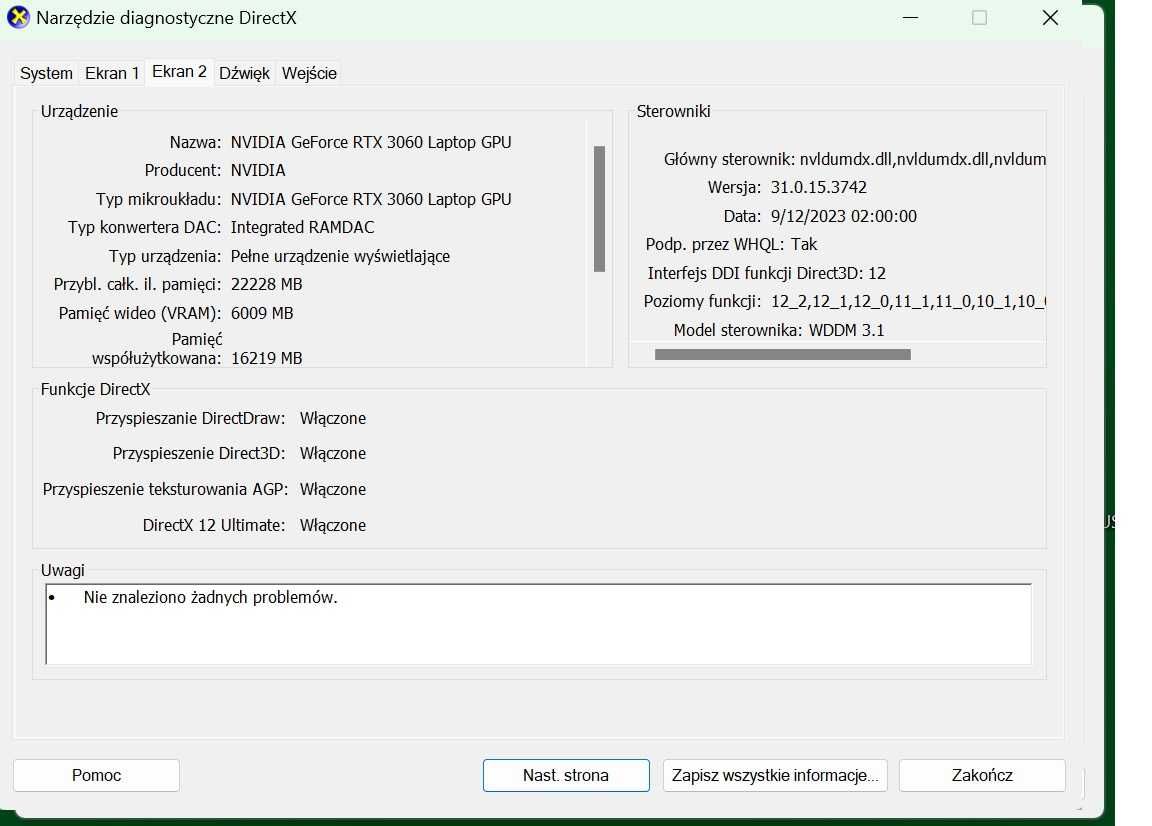
Task: Select the Ekran 2 tab
Action: [179, 72]
